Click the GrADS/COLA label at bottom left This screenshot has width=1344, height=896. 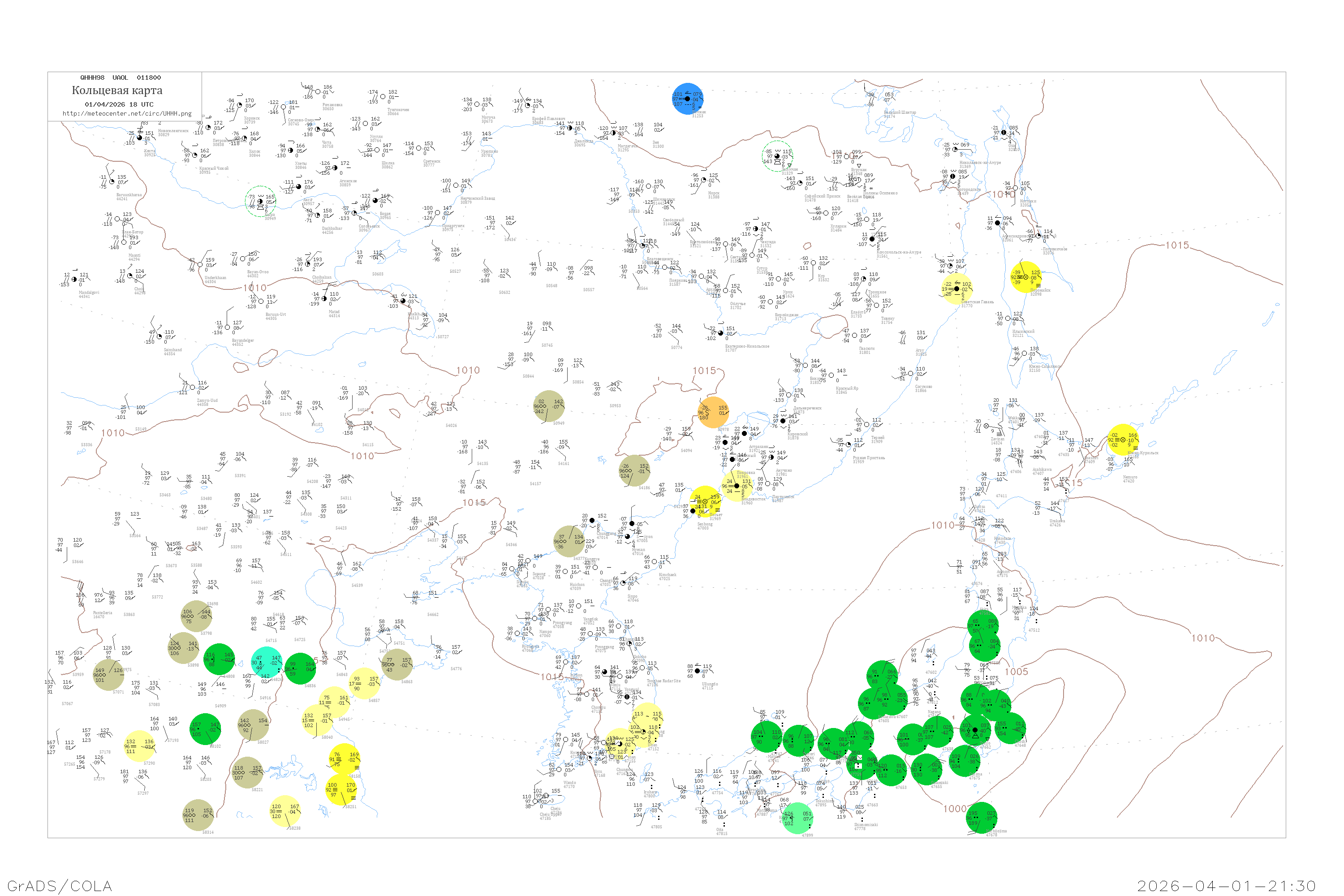pyautogui.click(x=60, y=886)
